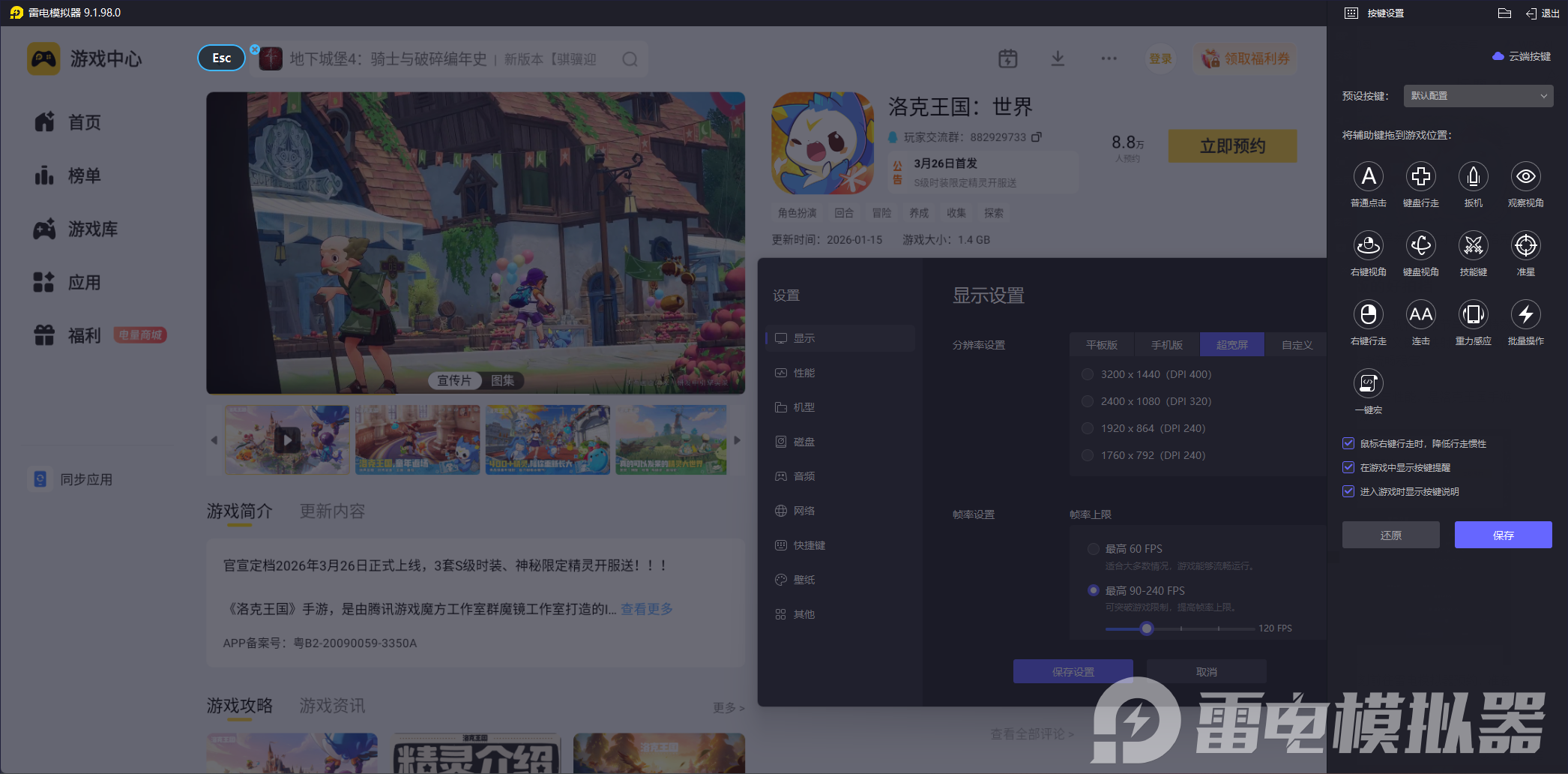The image size is (1568, 774).
Task: Click the 登录 login button
Action: point(1160,58)
